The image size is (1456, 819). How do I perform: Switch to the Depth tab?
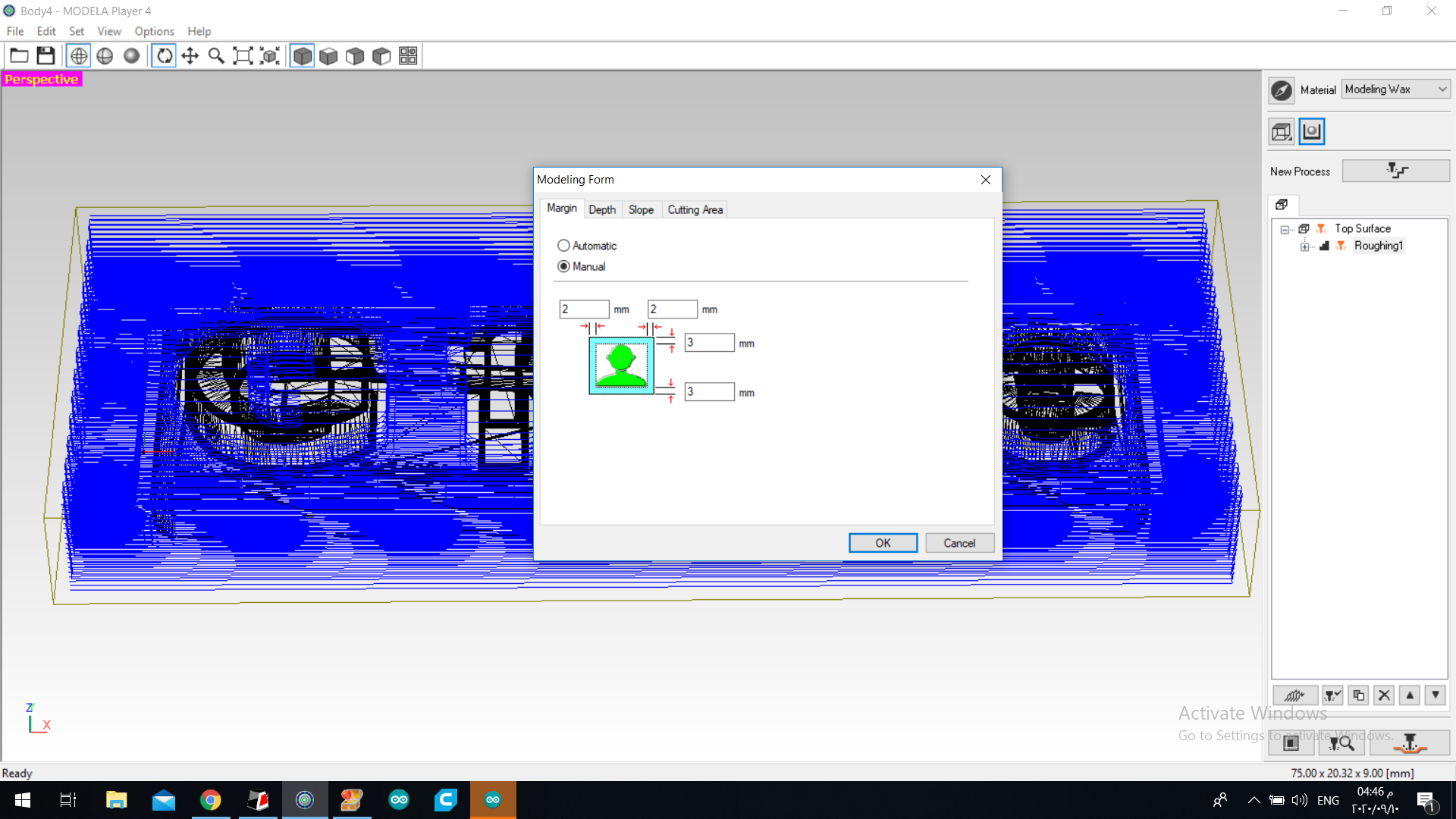coord(602,210)
